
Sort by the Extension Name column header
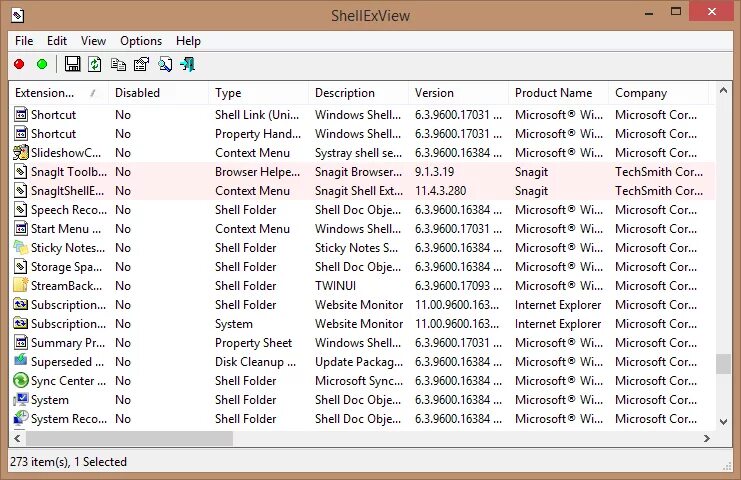click(59, 93)
